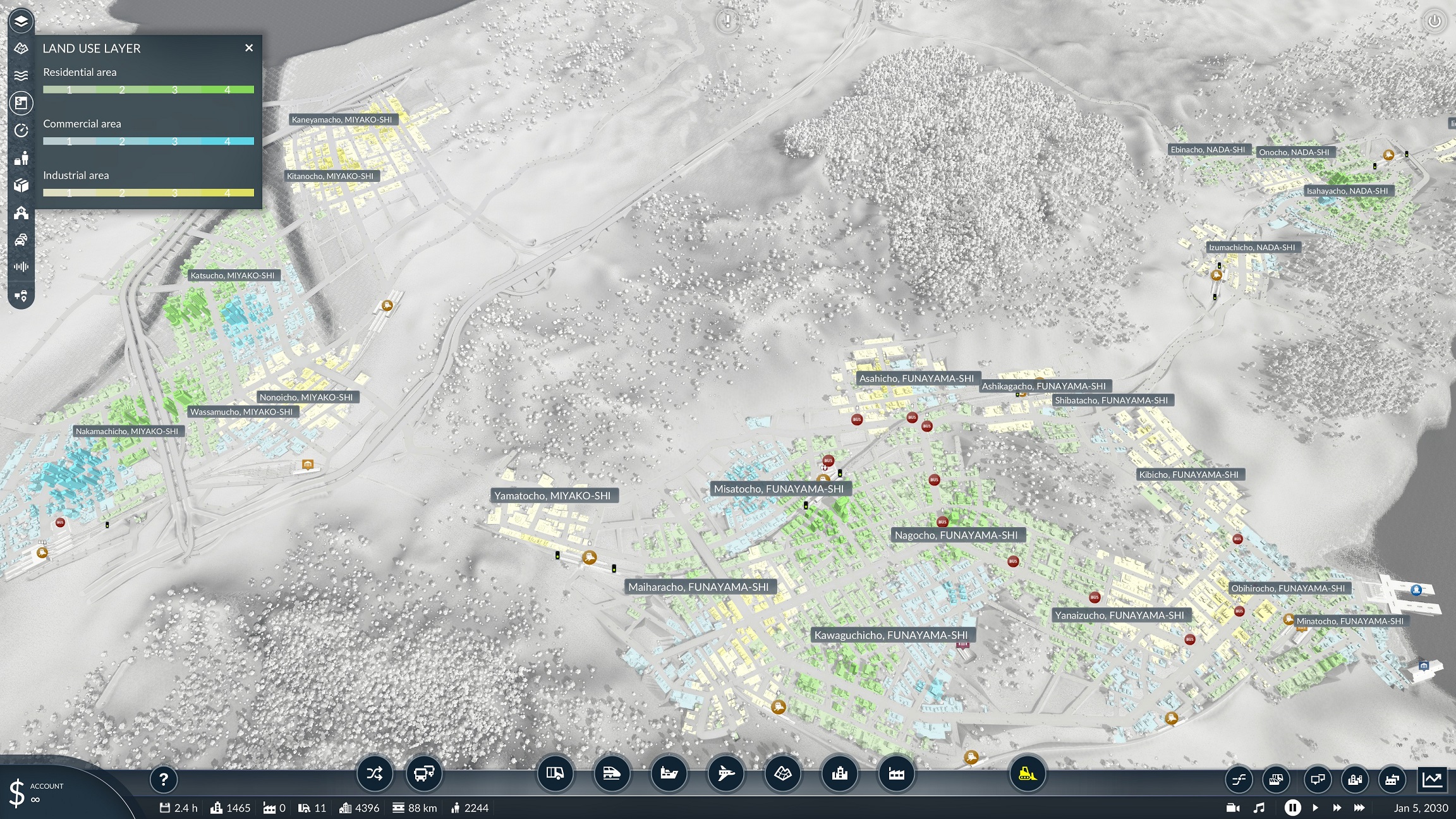Open the airplane construction menu
This screenshot has height=819, width=1456.
click(x=725, y=773)
